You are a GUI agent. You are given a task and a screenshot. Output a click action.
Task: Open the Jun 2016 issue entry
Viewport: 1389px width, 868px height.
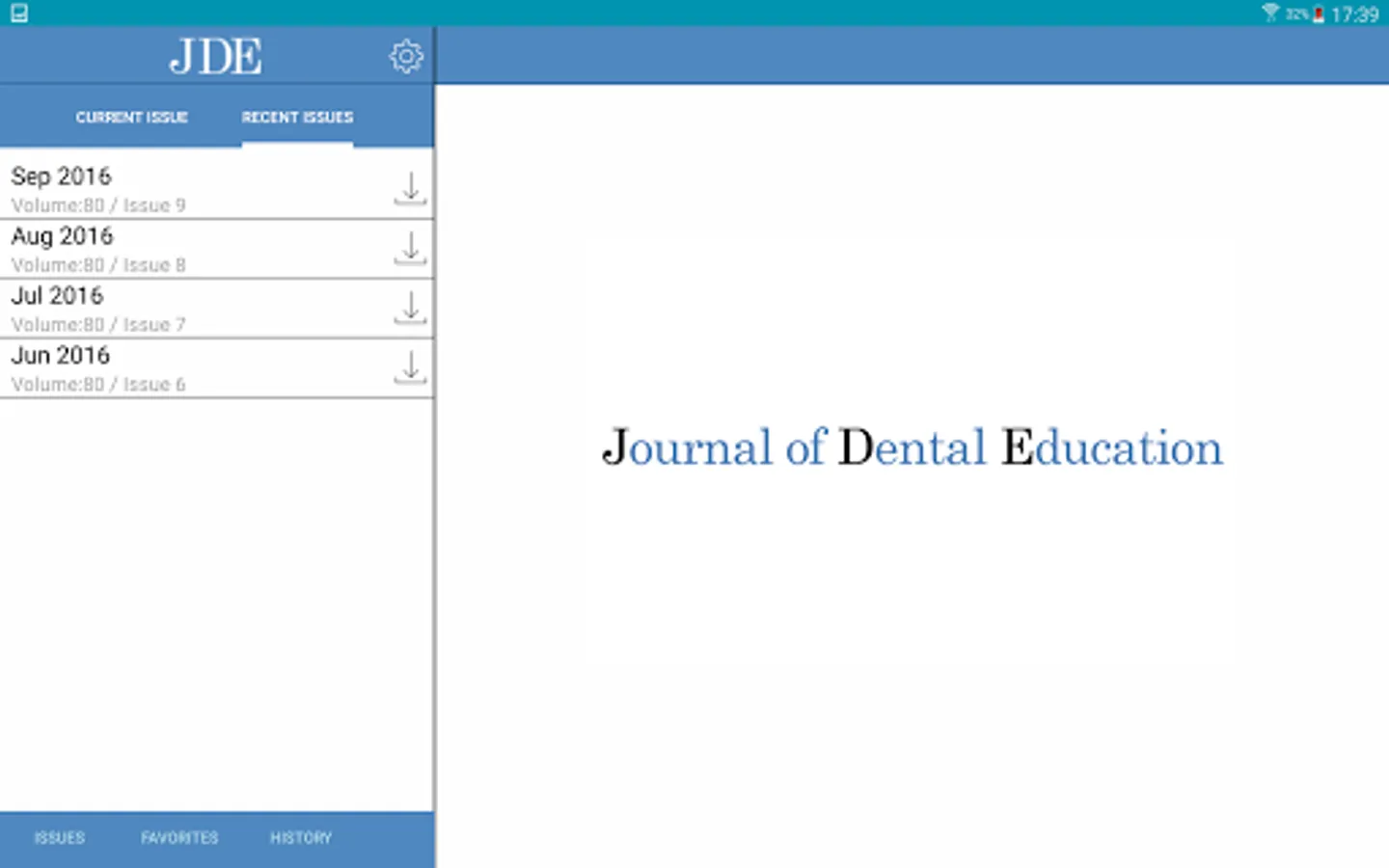tap(217, 368)
